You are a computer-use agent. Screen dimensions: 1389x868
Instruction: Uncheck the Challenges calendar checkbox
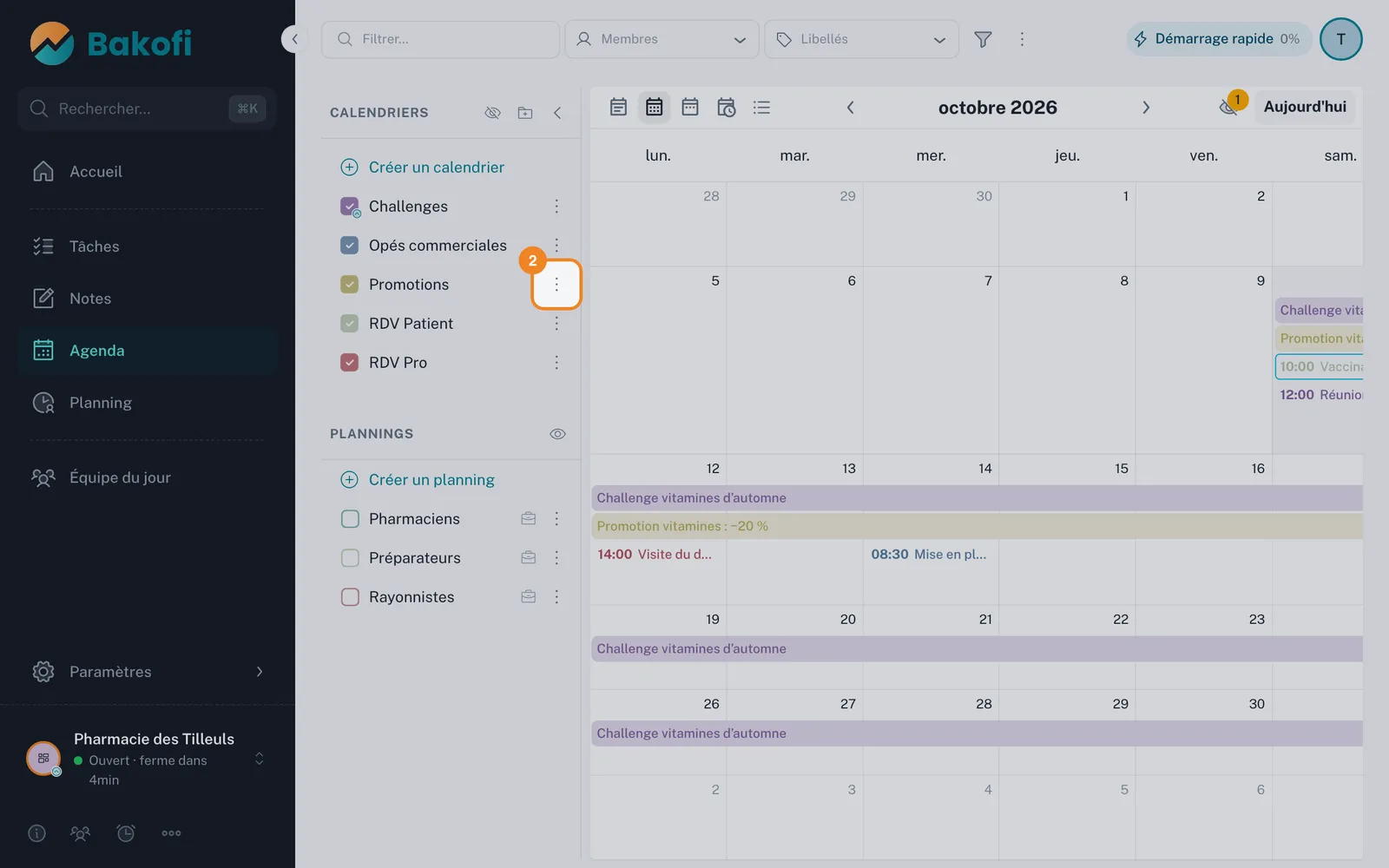tap(350, 207)
